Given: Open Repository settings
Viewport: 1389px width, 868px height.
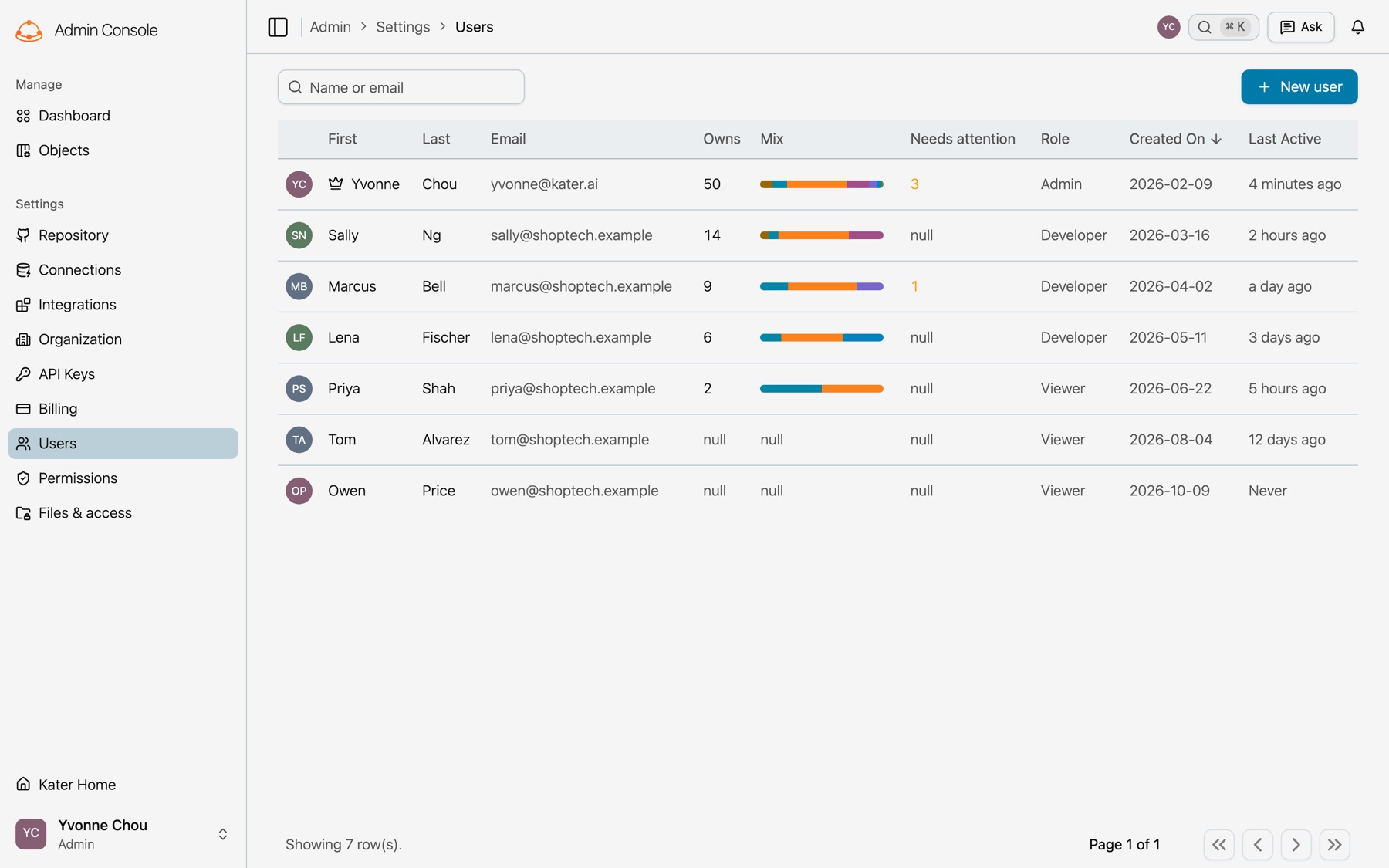Looking at the screenshot, I should click(123, 235).
